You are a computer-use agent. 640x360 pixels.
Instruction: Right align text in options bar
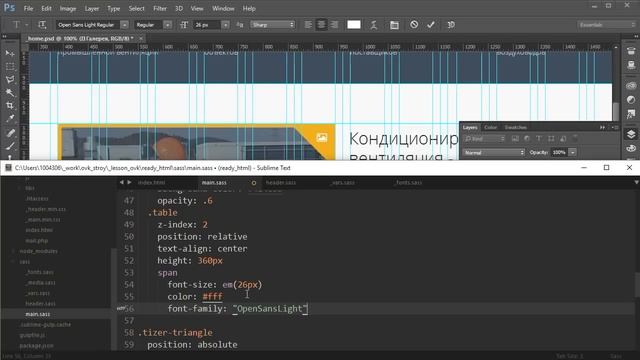(334, 25)
